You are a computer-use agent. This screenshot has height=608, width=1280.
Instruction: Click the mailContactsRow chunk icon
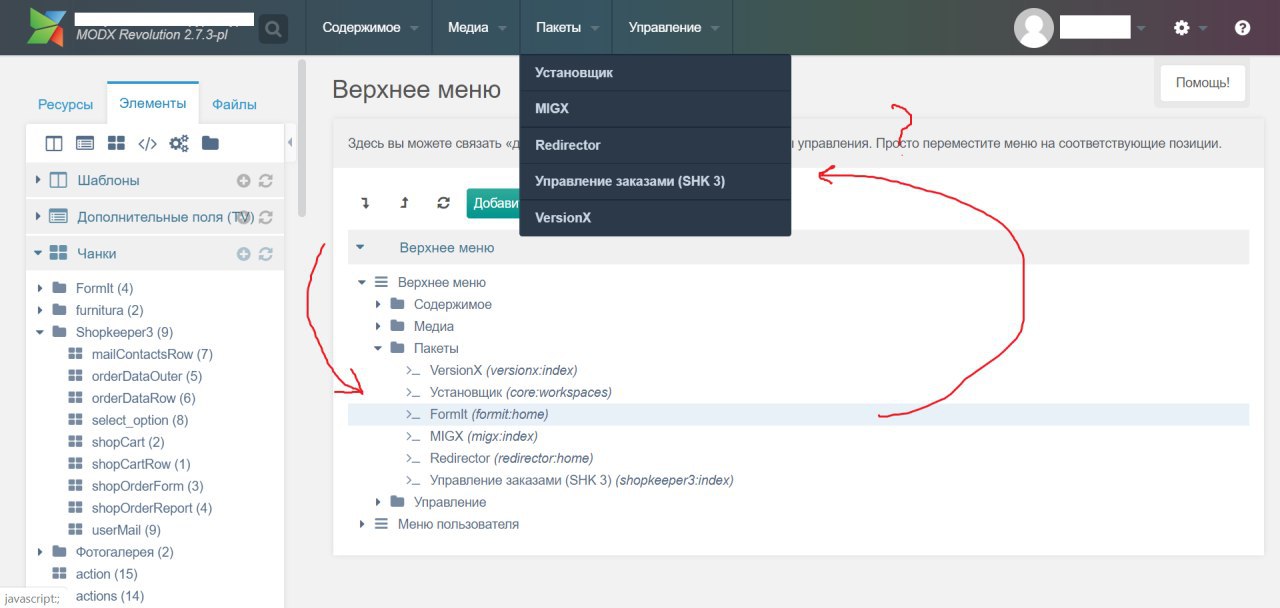pos(75,354)
